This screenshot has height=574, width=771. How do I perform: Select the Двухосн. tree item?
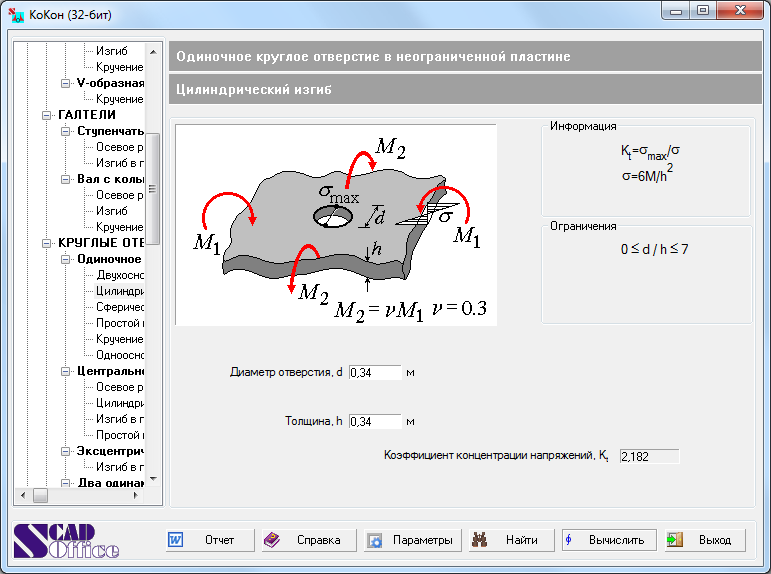point(120,275)
